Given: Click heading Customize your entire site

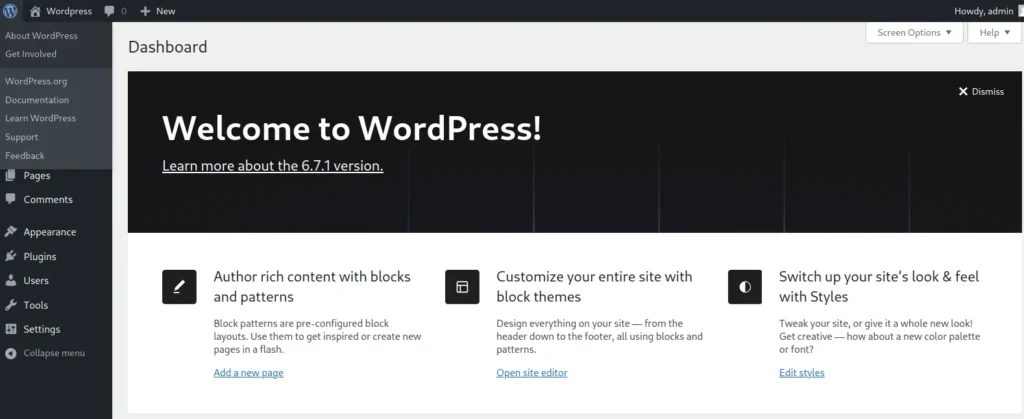Looking at the screenshot, I should [x=594, y=287].
